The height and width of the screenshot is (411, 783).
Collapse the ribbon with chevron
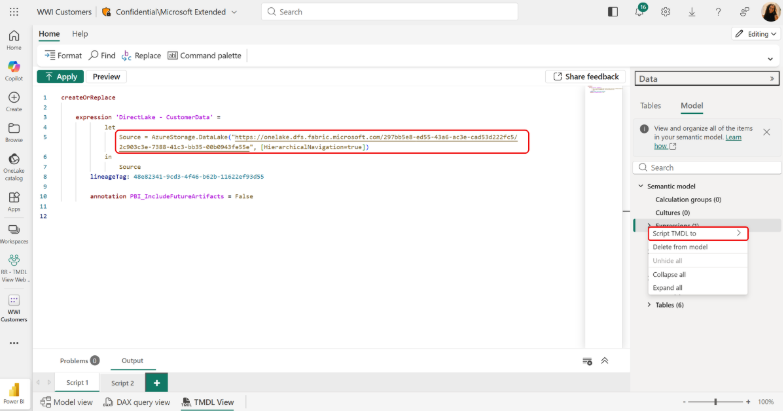coord(770,59)
